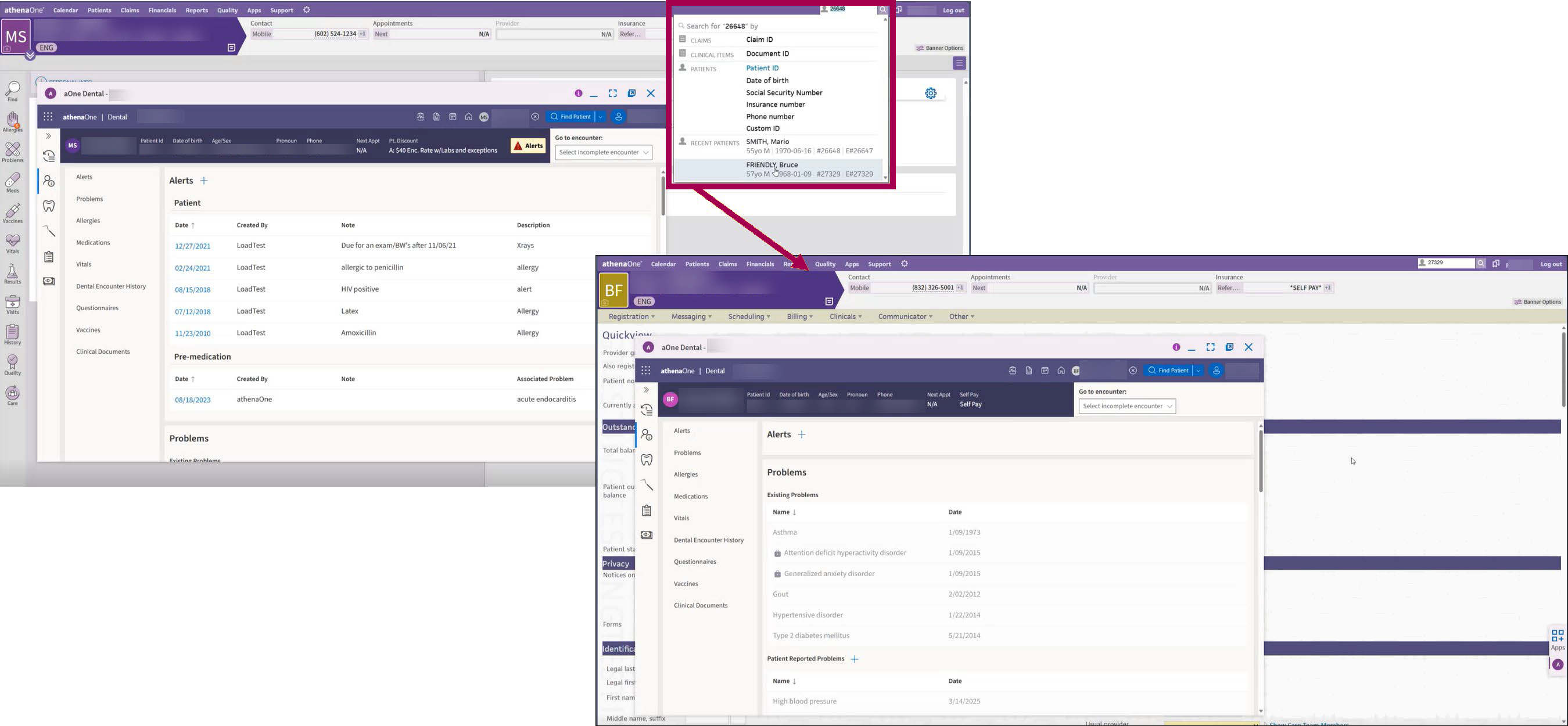1568x726 pixels.
Task: Click the perio probe icon in MS dental window
Action: (49, 231)
